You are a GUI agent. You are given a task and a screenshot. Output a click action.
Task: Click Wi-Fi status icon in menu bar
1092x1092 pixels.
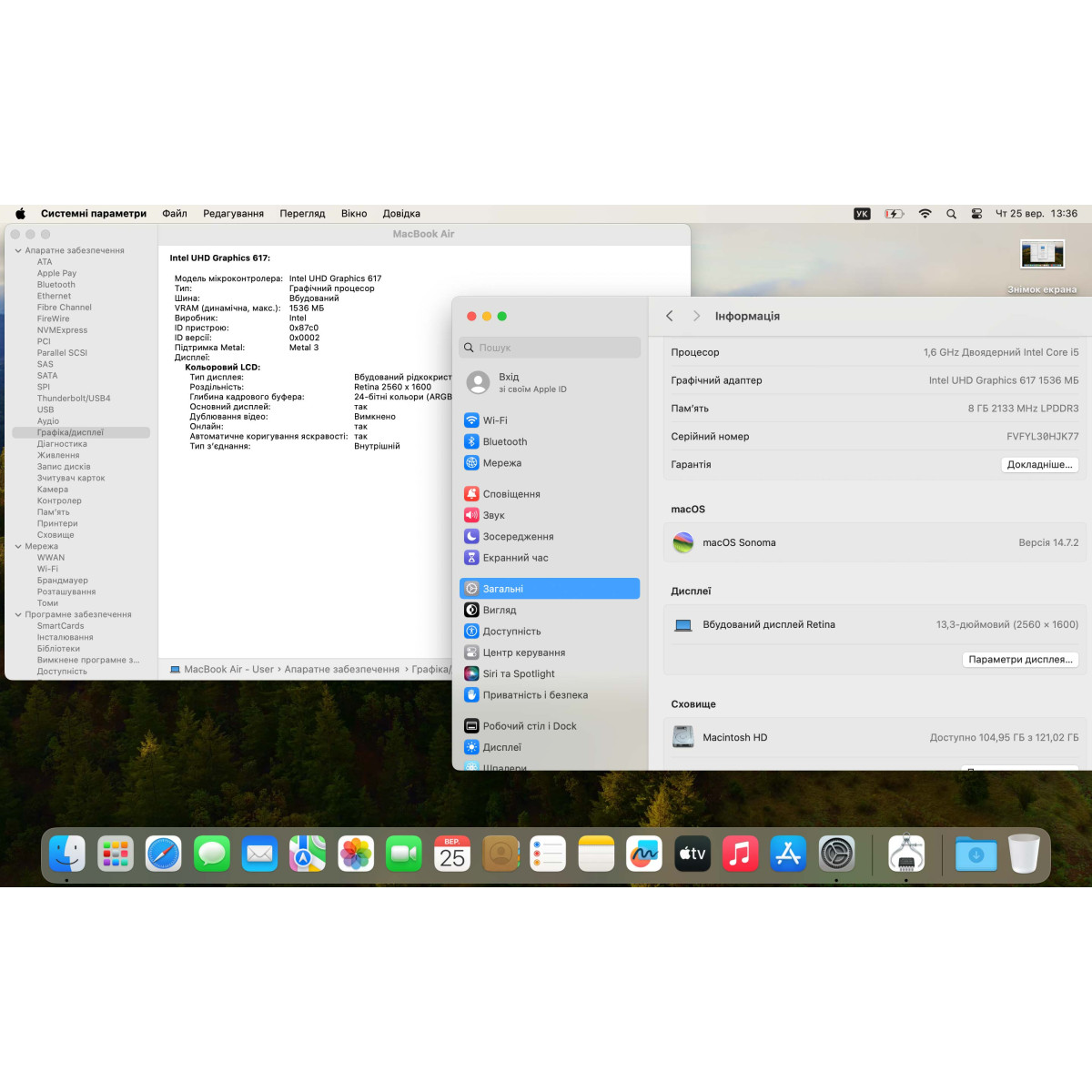tap(925, 214)
